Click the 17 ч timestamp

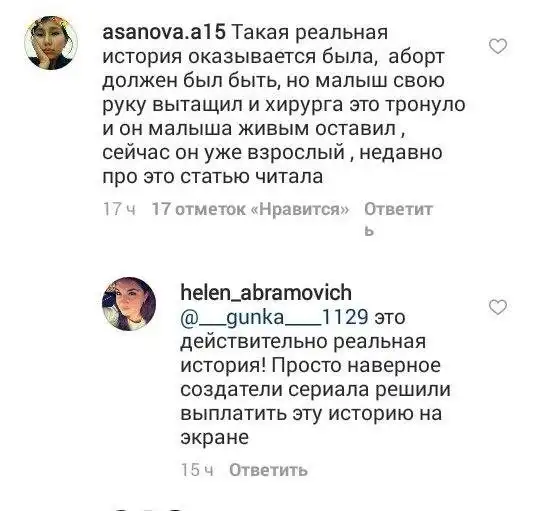[x=119, y=209]
